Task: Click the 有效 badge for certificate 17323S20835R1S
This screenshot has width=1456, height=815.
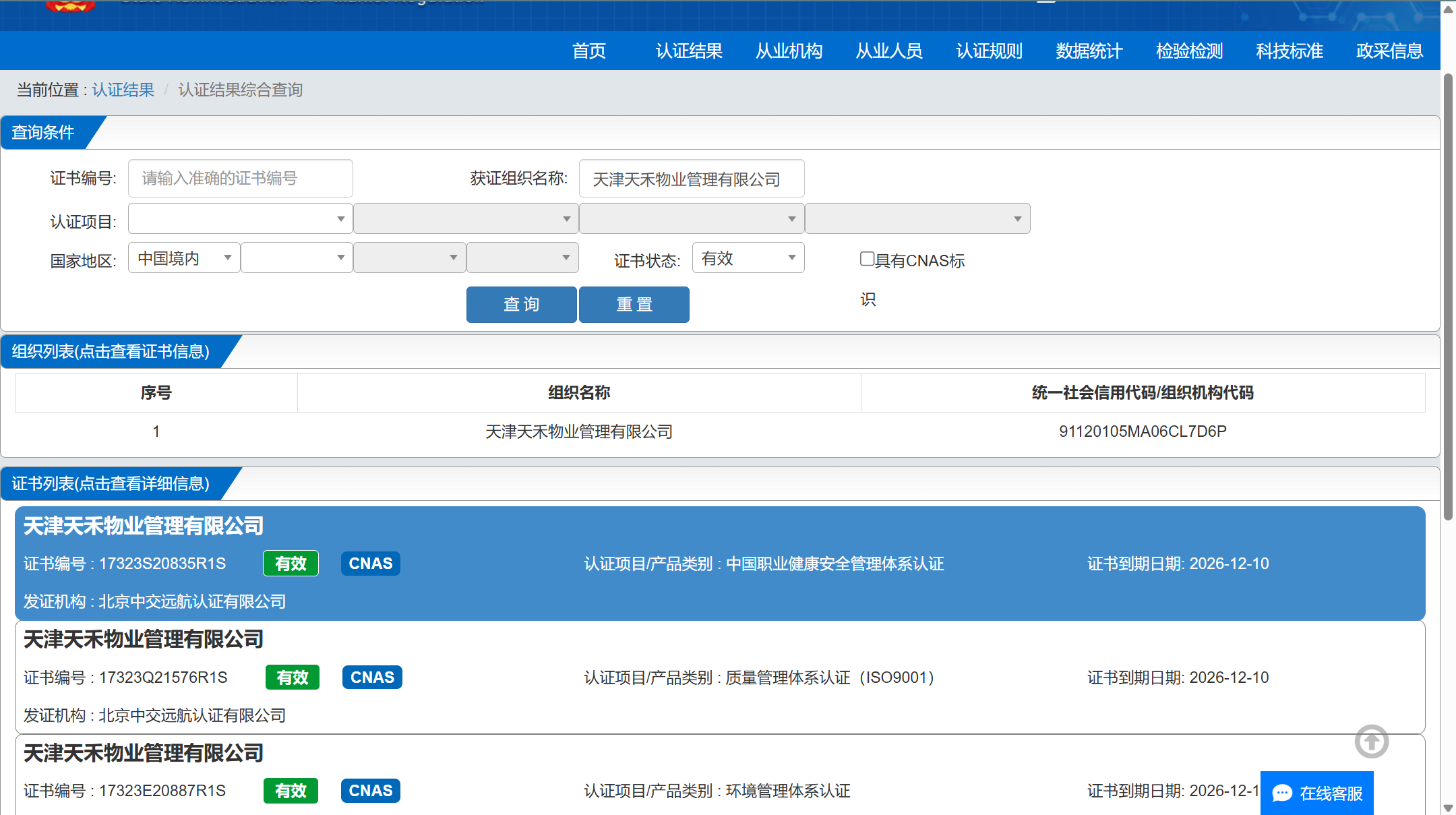Action: pos(291,564)
